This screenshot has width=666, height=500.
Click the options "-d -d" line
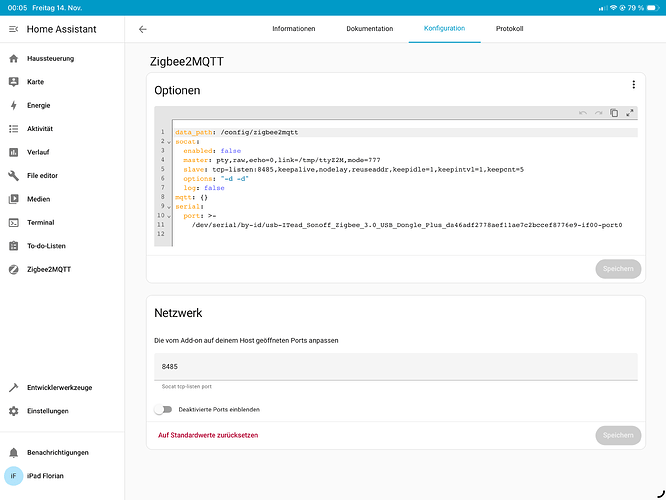[x=216, y=179]
